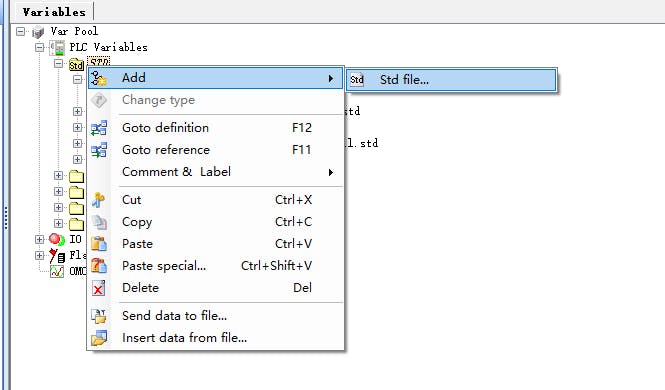Click the red Delete X icon
Screen dimensions: 665x390
click(x=98, y=288)
